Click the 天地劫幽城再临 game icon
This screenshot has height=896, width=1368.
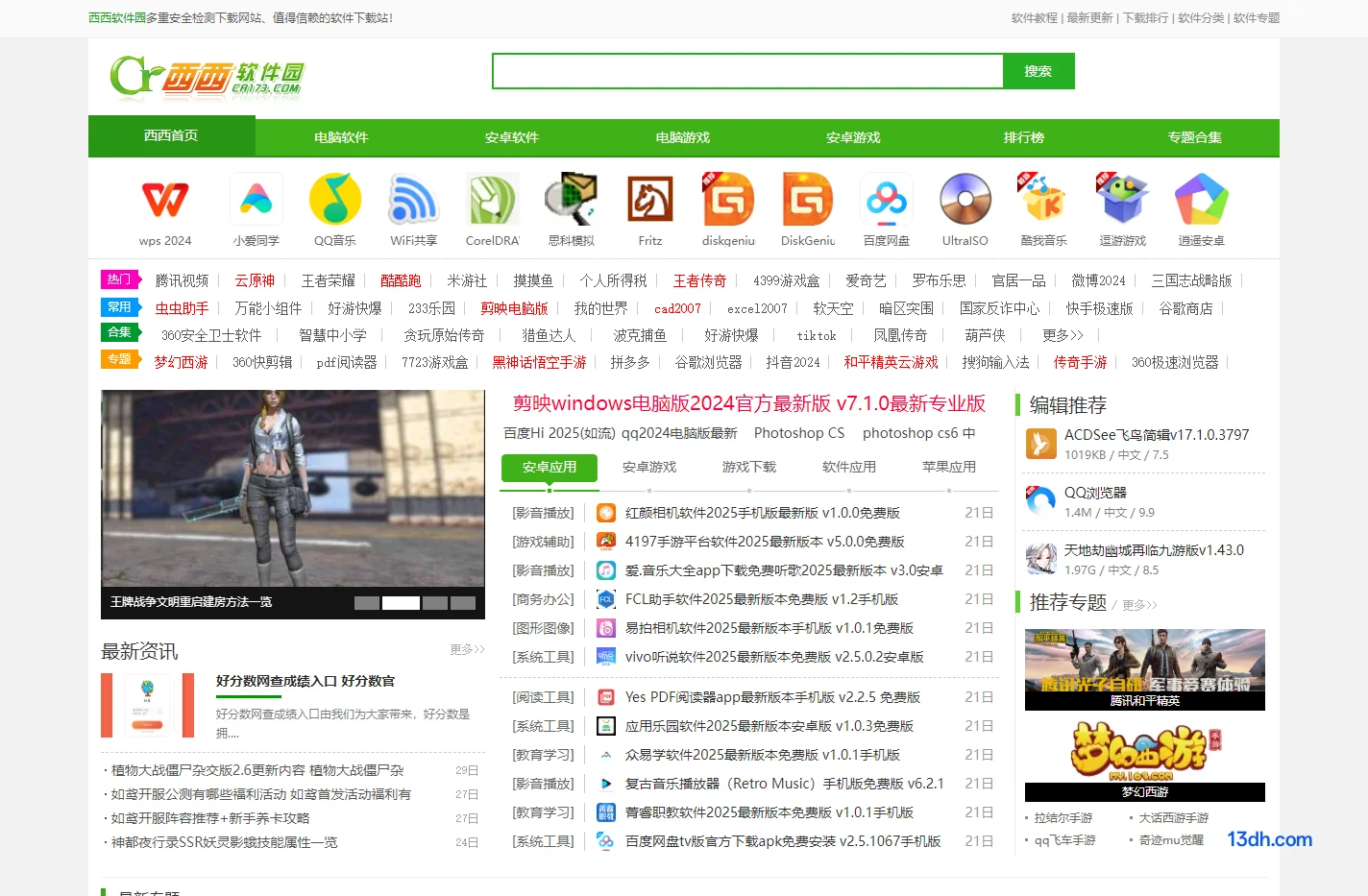1041,559
